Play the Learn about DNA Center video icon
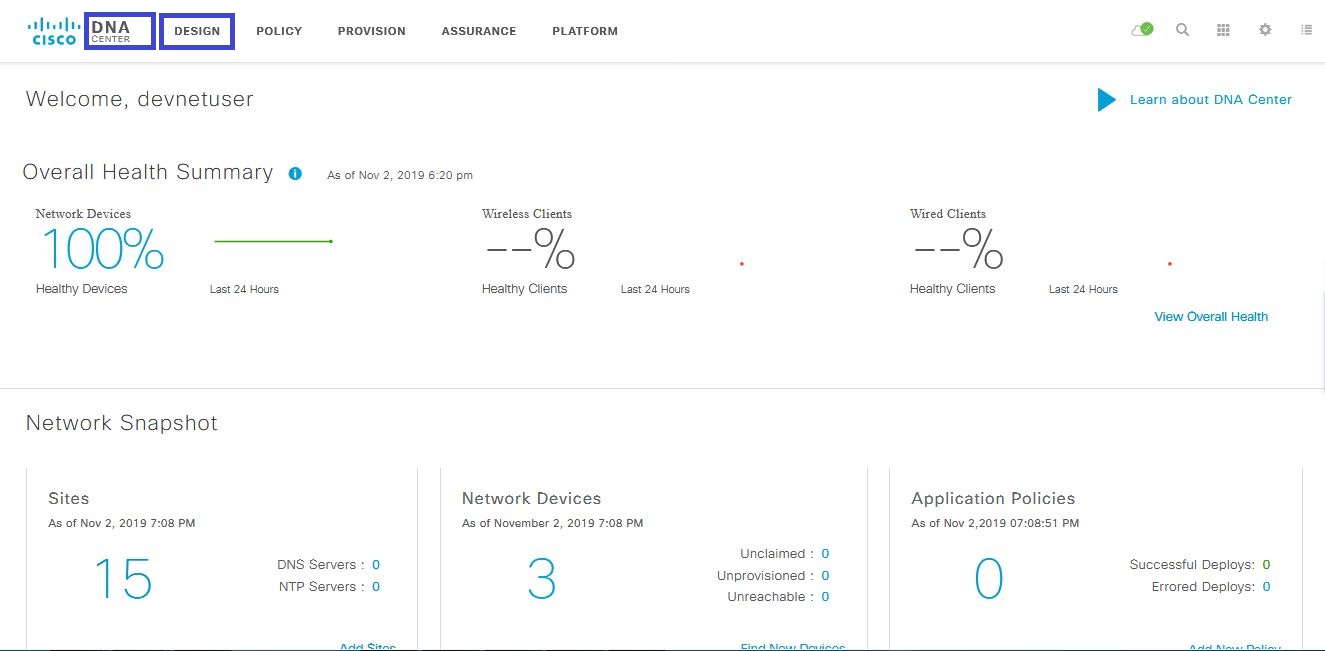1325x651 pixels. coord(1105,99)
